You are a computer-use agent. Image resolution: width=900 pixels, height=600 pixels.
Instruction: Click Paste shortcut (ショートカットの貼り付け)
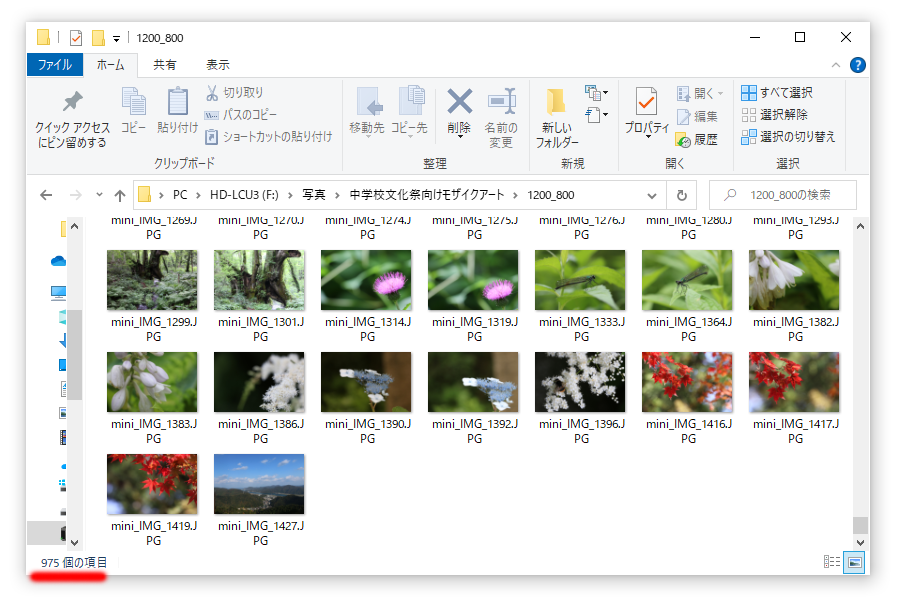coord(269,137)
